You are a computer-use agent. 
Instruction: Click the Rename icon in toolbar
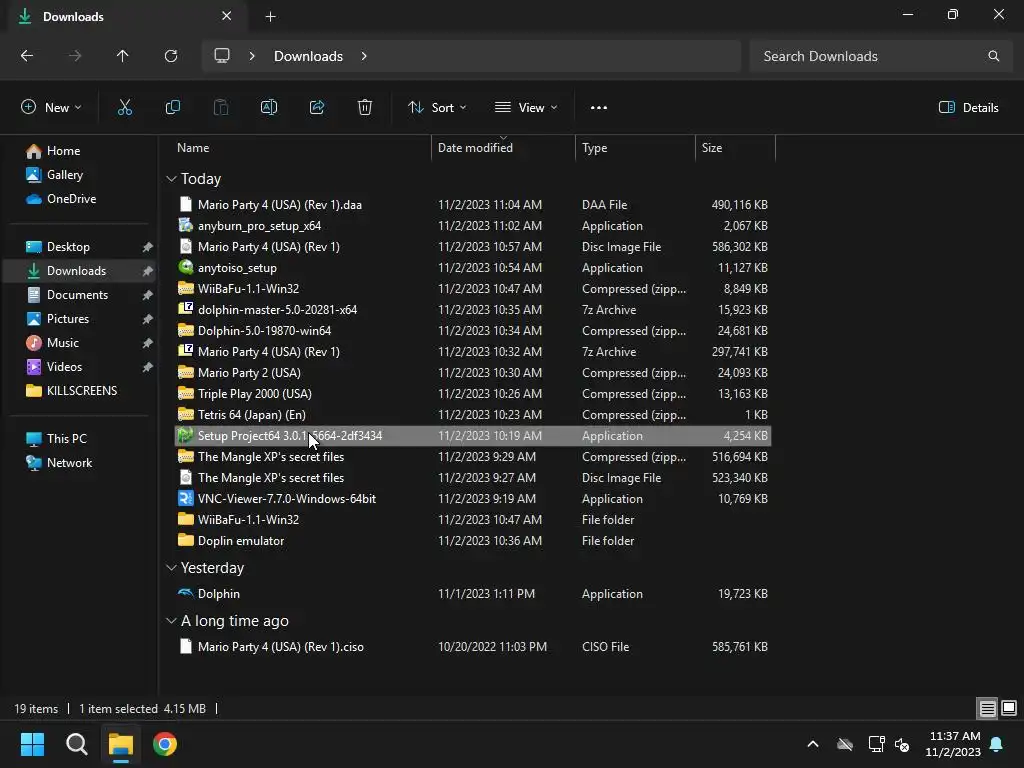[269, 108]
